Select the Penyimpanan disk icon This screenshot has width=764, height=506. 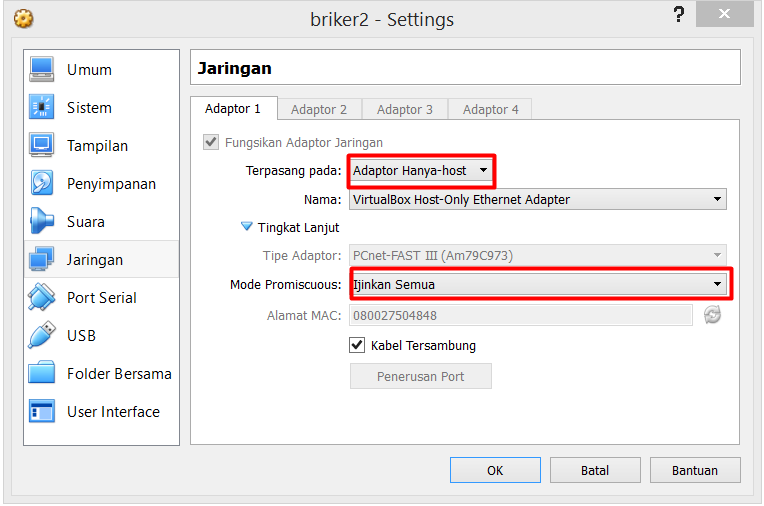(x=41, y=183)
